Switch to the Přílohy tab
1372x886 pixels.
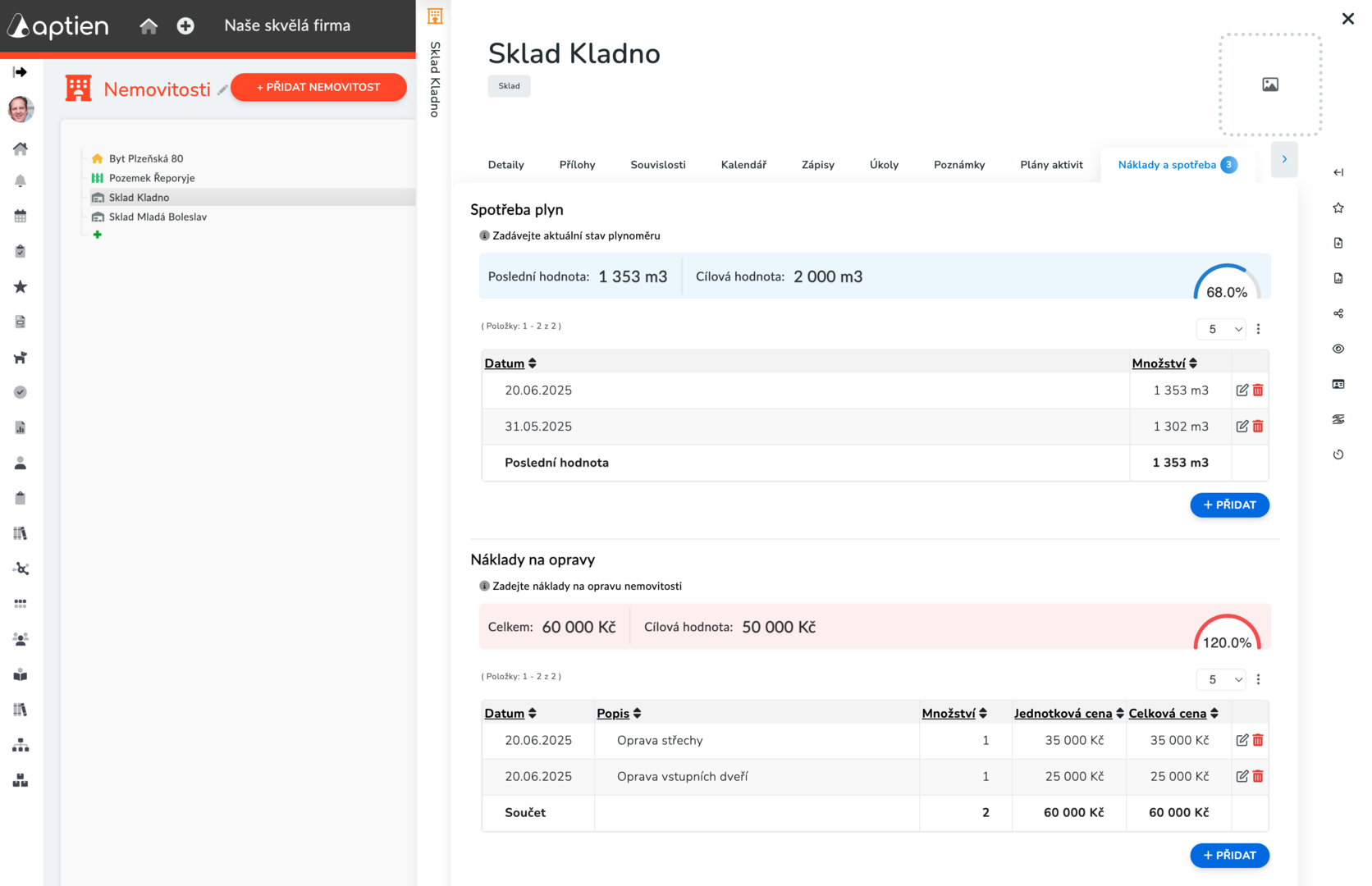(x=578, y=165)
